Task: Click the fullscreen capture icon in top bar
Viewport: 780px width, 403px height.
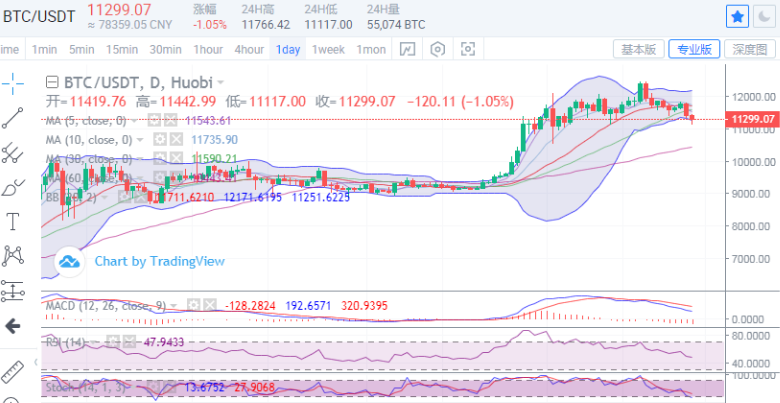Action: pos(468,49)
